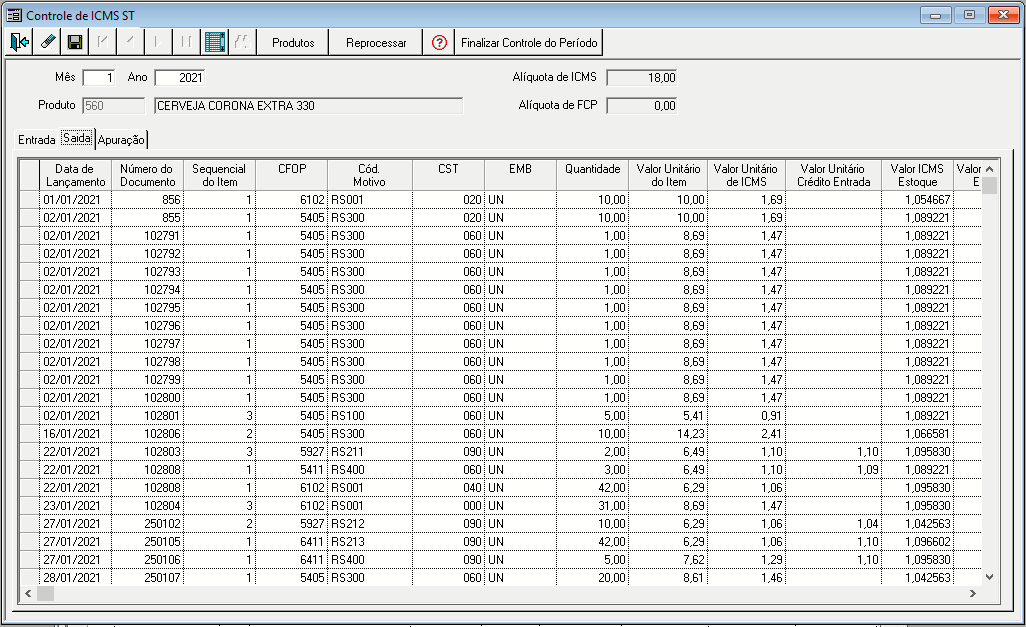Click the floppy disk save icon
Image resolution: width=1026 pixels, height=627 pixels.
[x=75, y=43]
